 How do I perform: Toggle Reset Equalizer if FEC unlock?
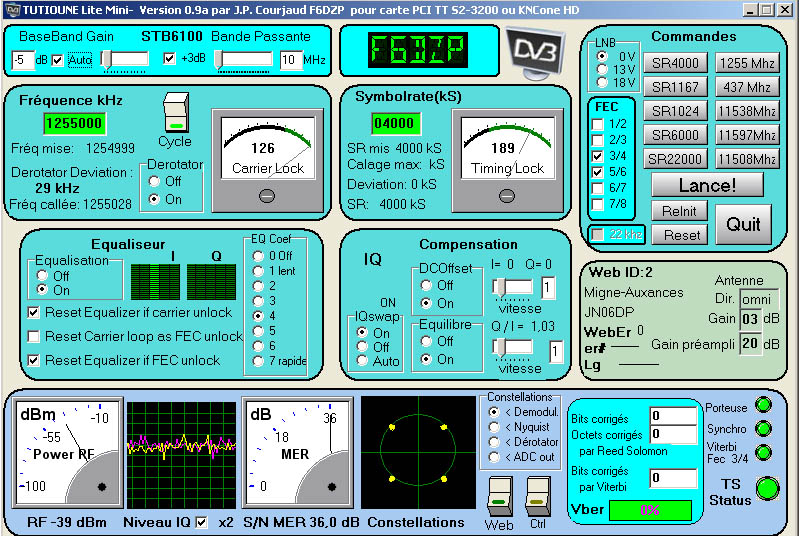(34, 360)
